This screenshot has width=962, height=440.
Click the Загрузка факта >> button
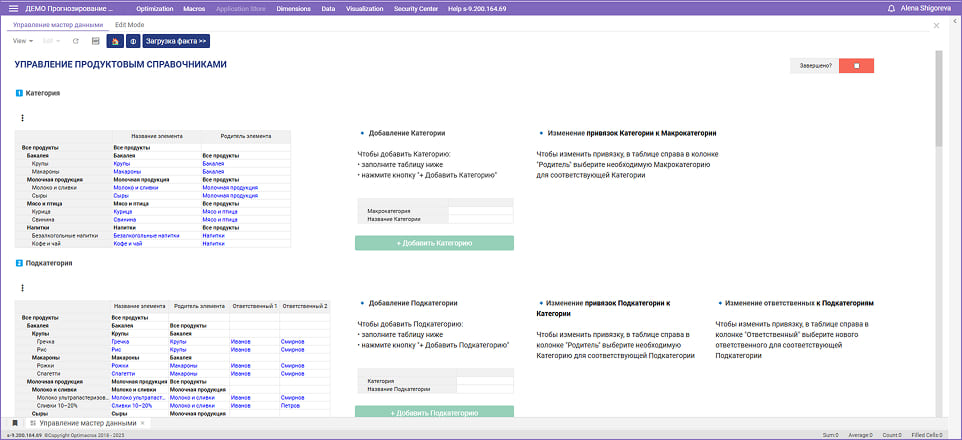pos(176,41)
